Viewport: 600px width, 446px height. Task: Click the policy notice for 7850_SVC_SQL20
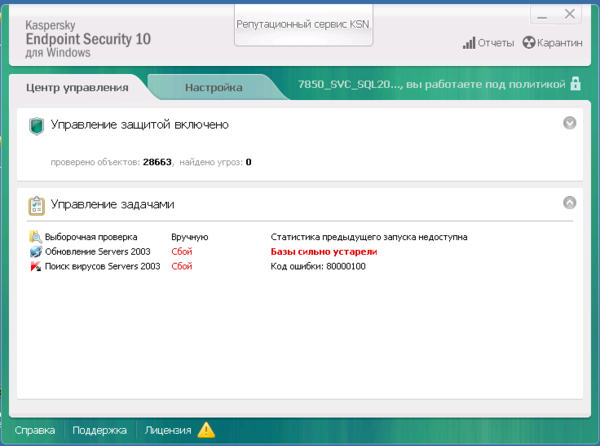432,84
